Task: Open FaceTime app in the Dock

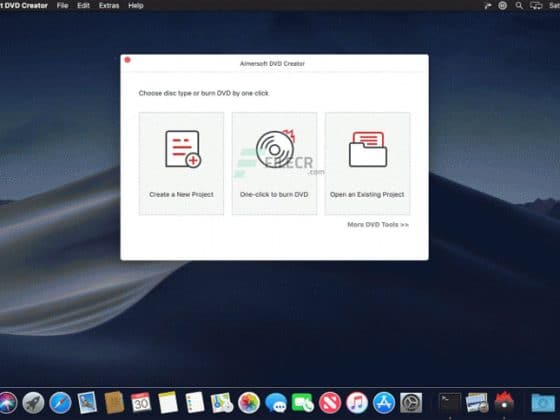Action: tap(303, 402)
